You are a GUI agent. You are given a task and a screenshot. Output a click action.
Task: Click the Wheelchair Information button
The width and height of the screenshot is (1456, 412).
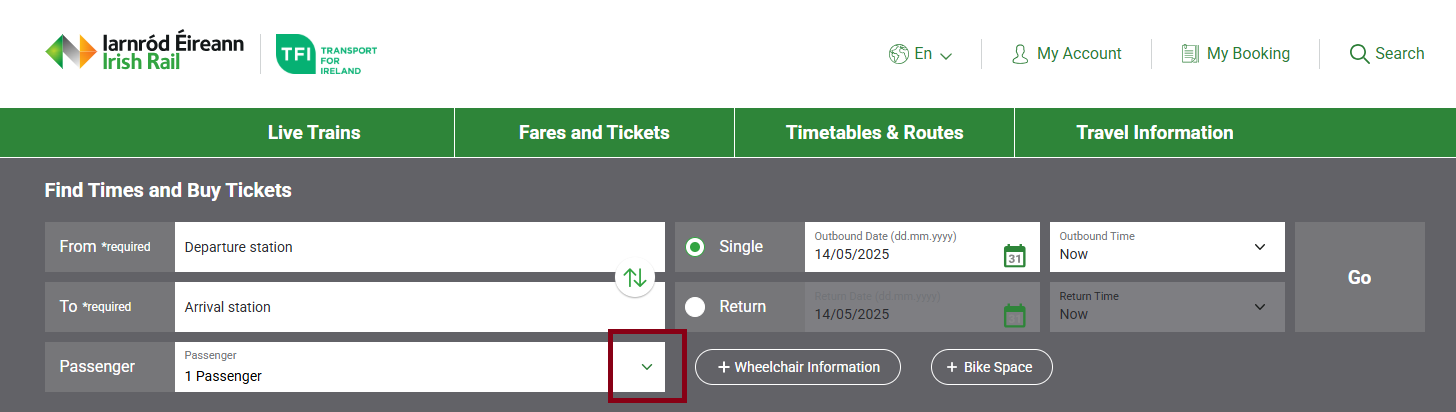[798, 367]
